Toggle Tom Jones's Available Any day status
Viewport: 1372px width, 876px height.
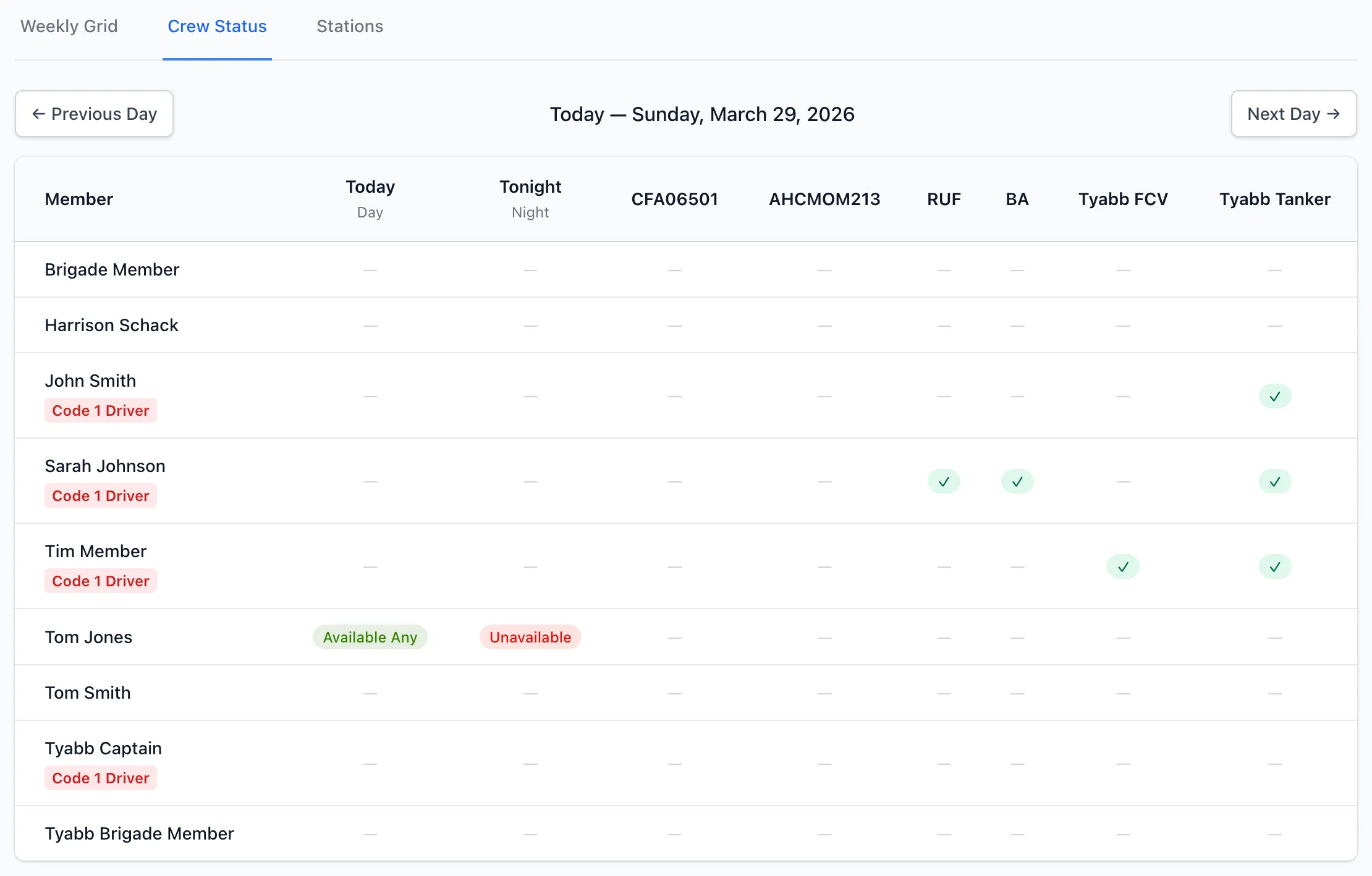point(370,637)
